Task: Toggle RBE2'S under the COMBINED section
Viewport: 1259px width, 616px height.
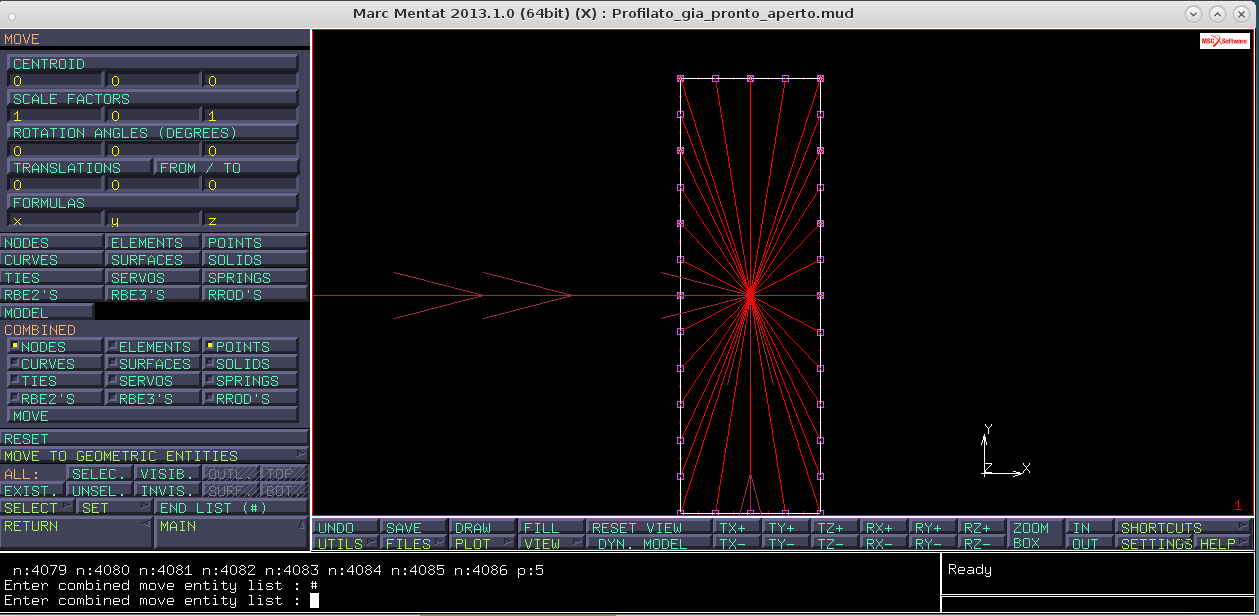Action: (x=55, y=398)
